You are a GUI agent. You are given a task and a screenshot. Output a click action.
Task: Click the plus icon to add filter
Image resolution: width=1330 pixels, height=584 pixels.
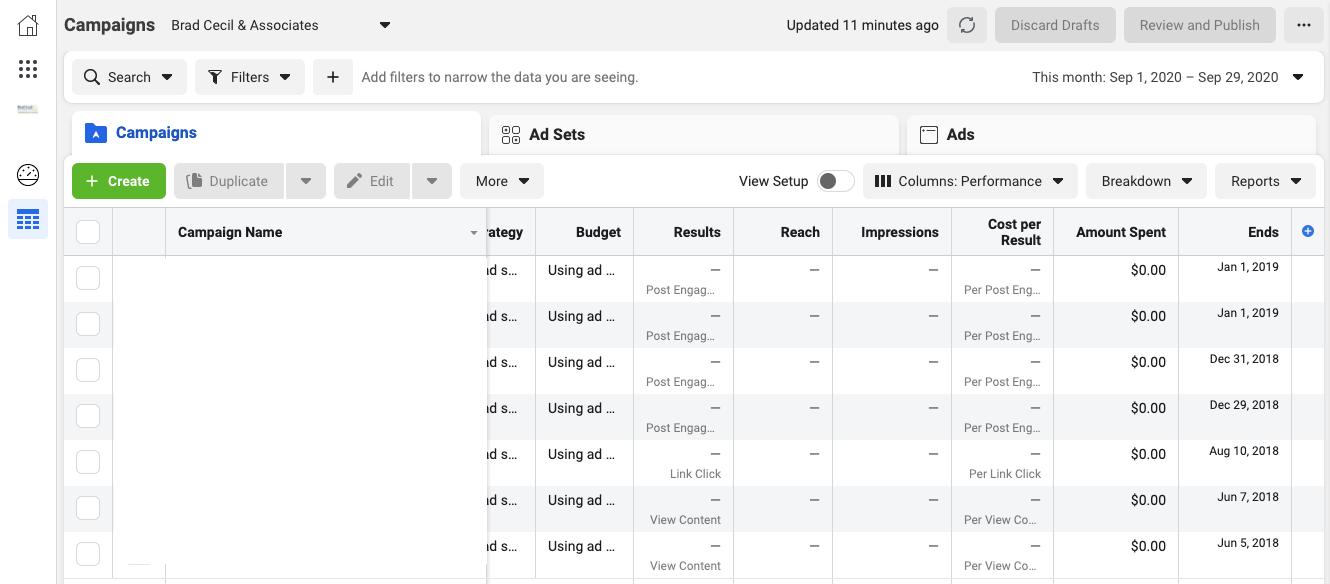point(333,77)
